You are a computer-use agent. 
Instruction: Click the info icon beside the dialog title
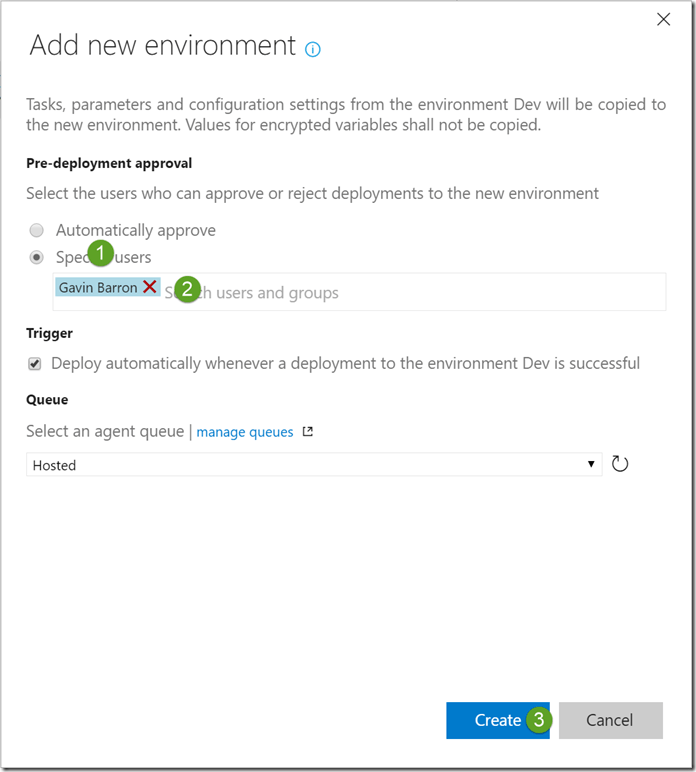pyautogui.click(x=313, y=48)
